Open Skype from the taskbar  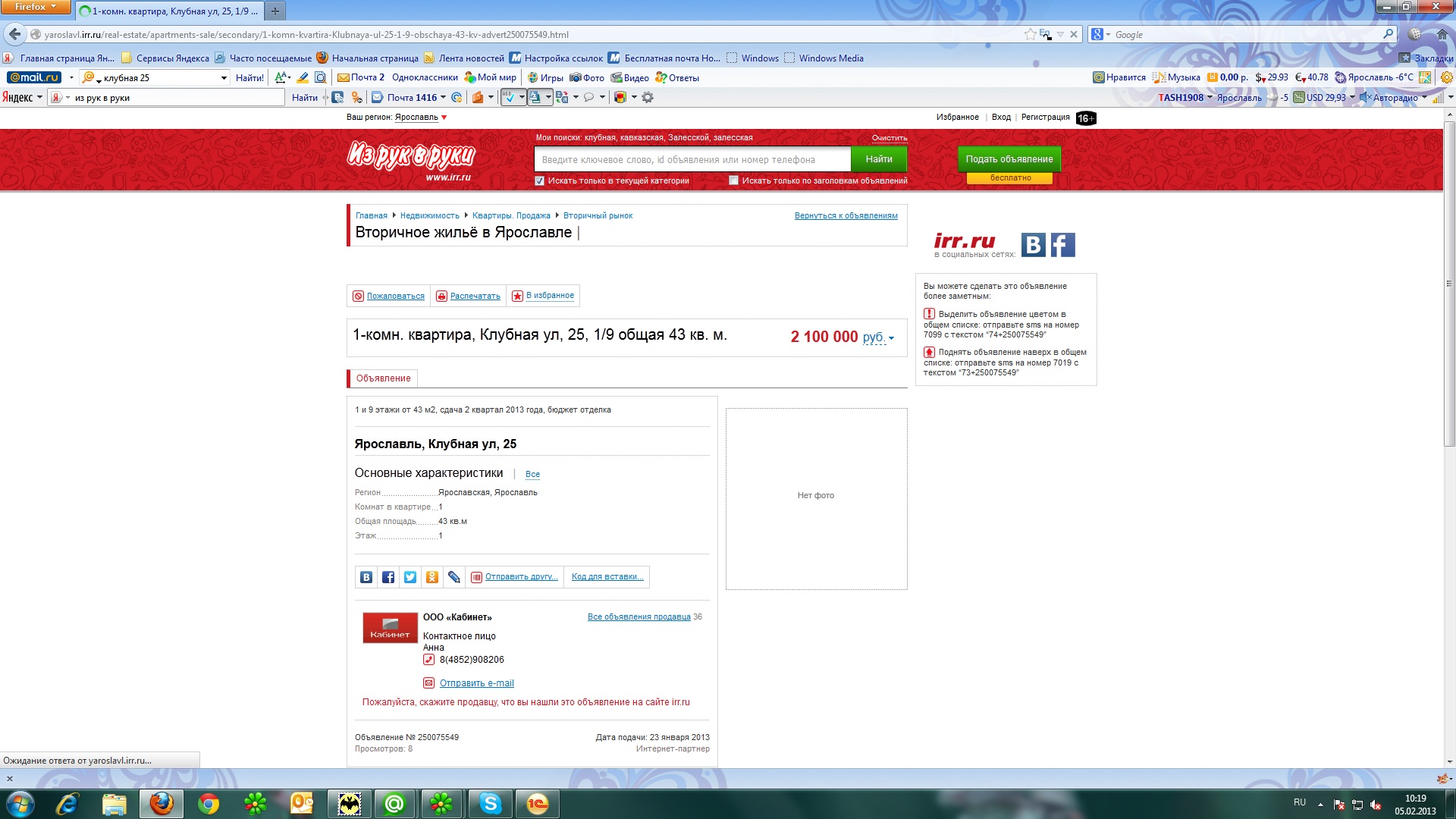pos(491,804)
